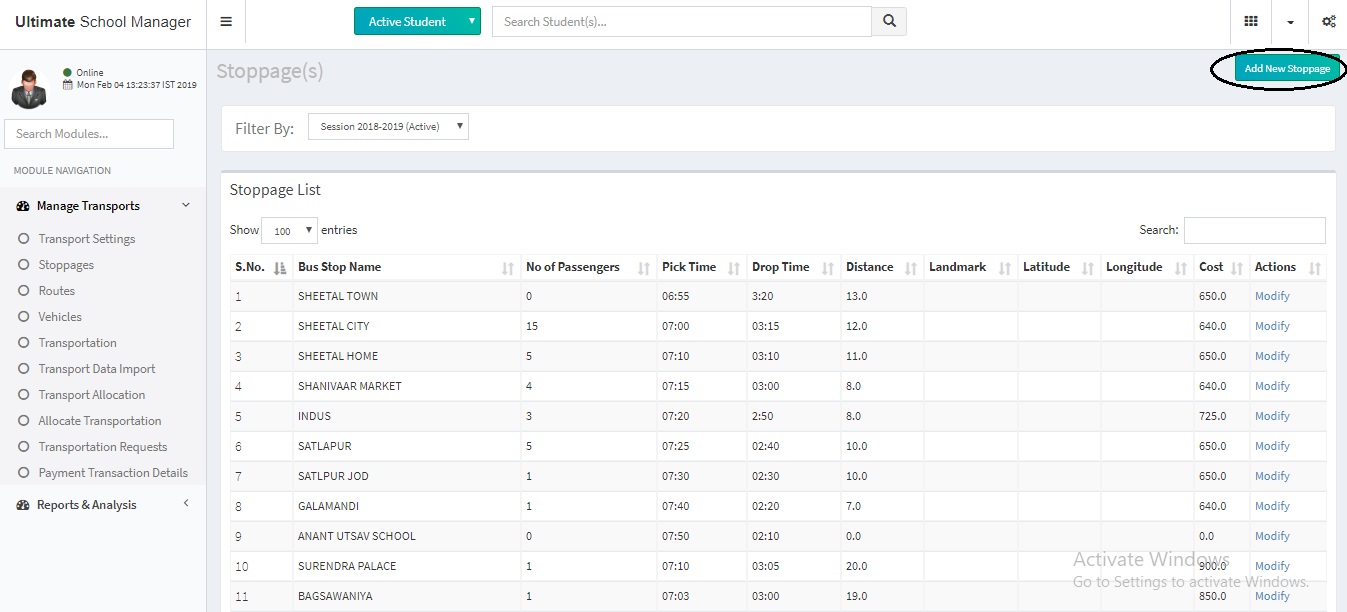Click the Add New Stoppage button
The image size is (1347, 612).
coord(1287,68)
